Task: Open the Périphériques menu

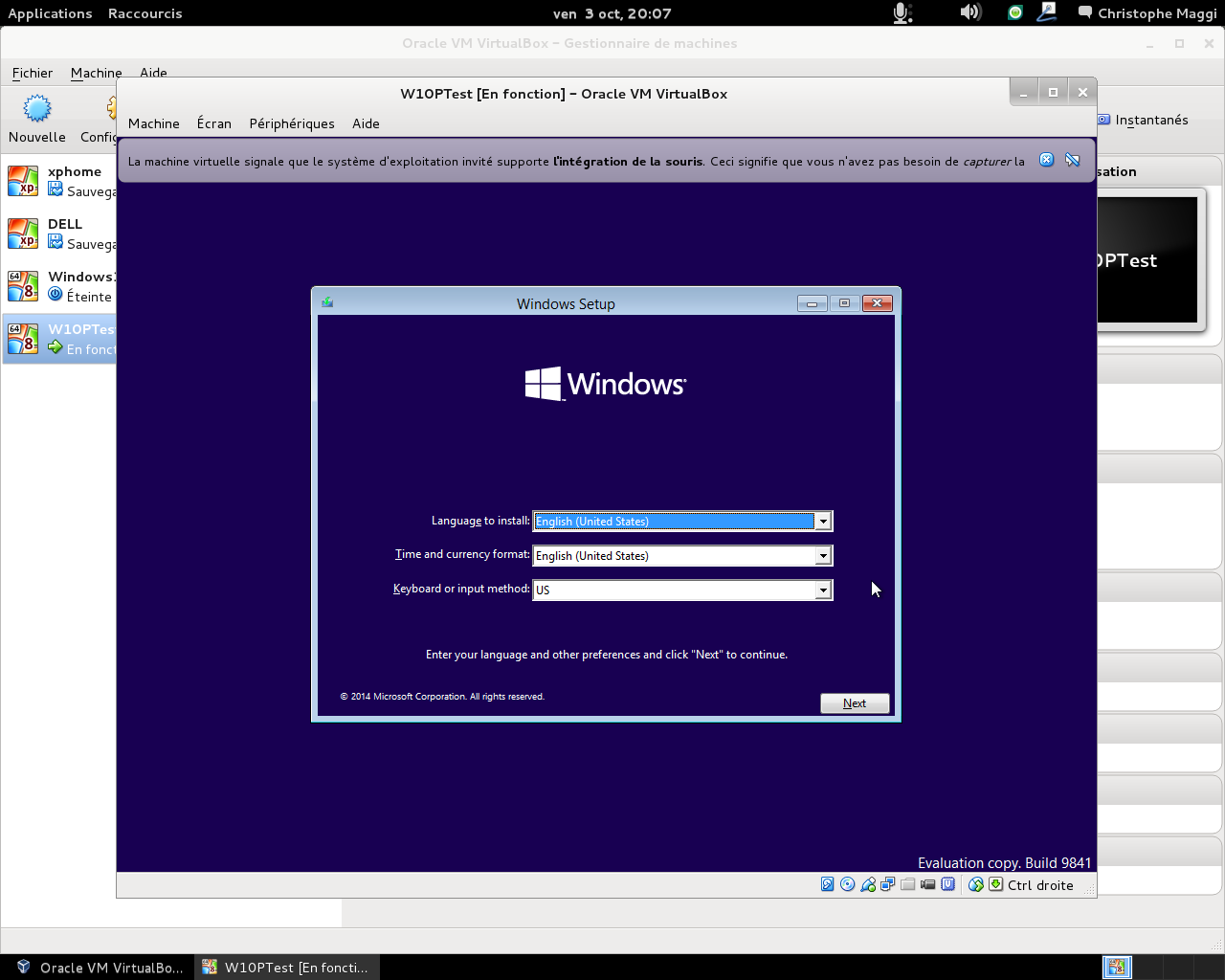Action: 292,123
